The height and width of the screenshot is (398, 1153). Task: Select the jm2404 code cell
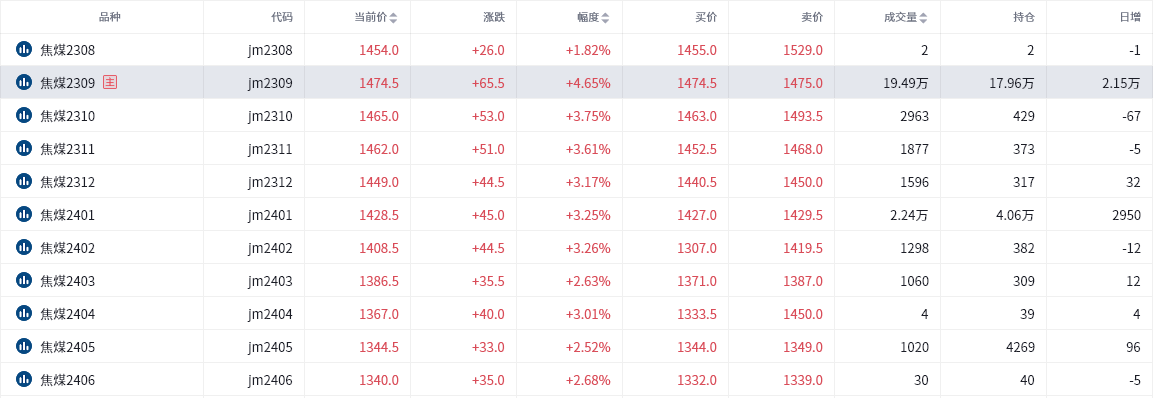pos(270,314)
